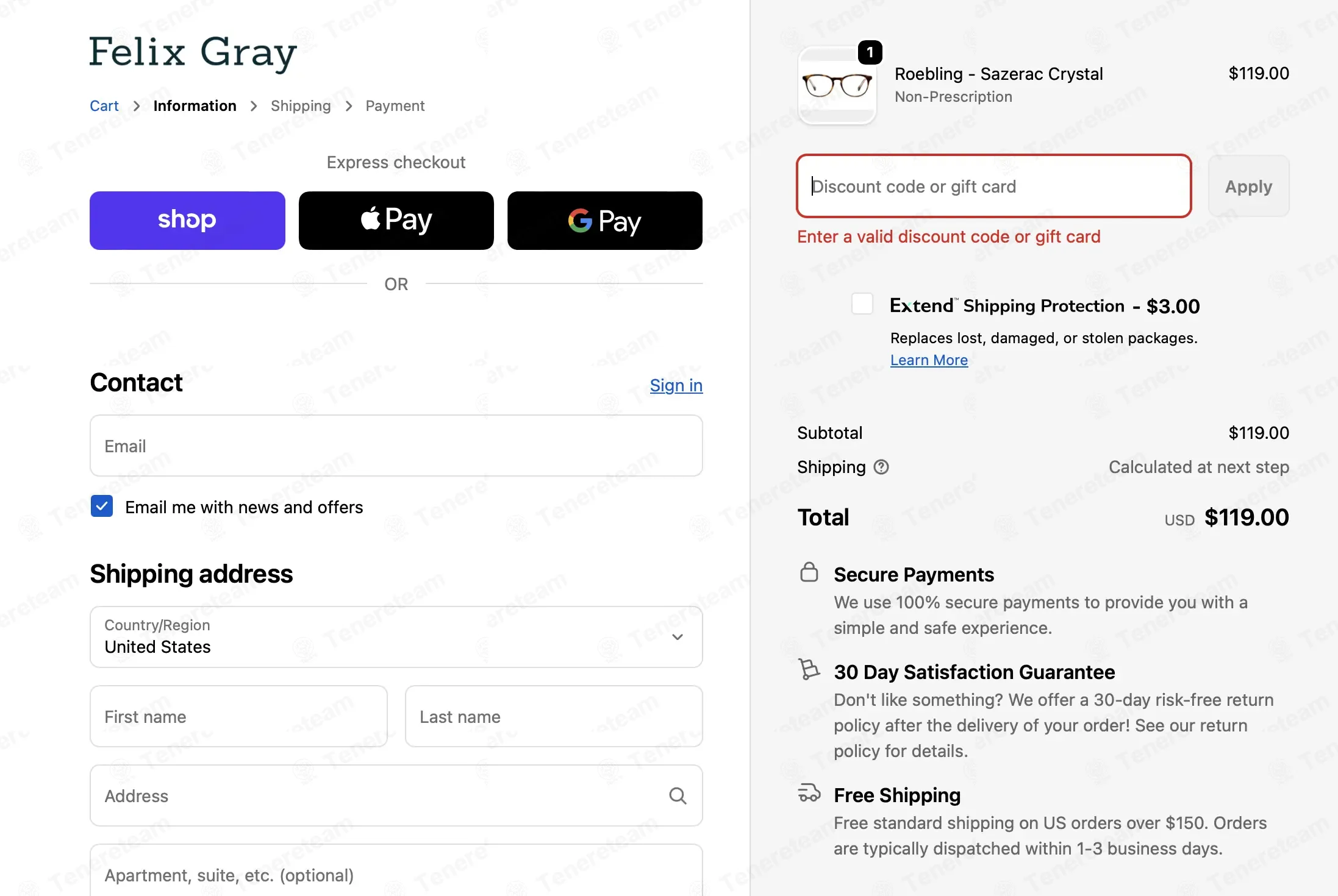Screen dimensions: 1338x896
Task: Click the Free Shipping heading
Action: pyautogui.click(x=897, y=795)
